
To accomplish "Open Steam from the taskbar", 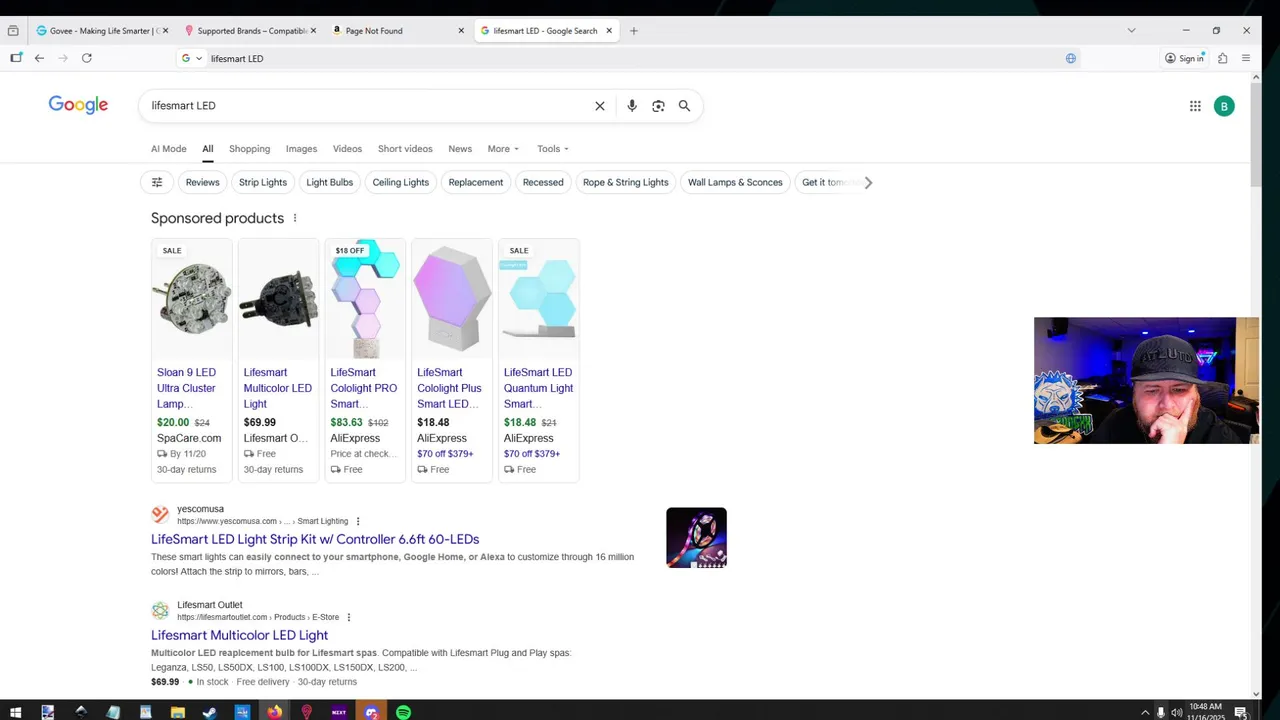I will [x=209, y=712].
